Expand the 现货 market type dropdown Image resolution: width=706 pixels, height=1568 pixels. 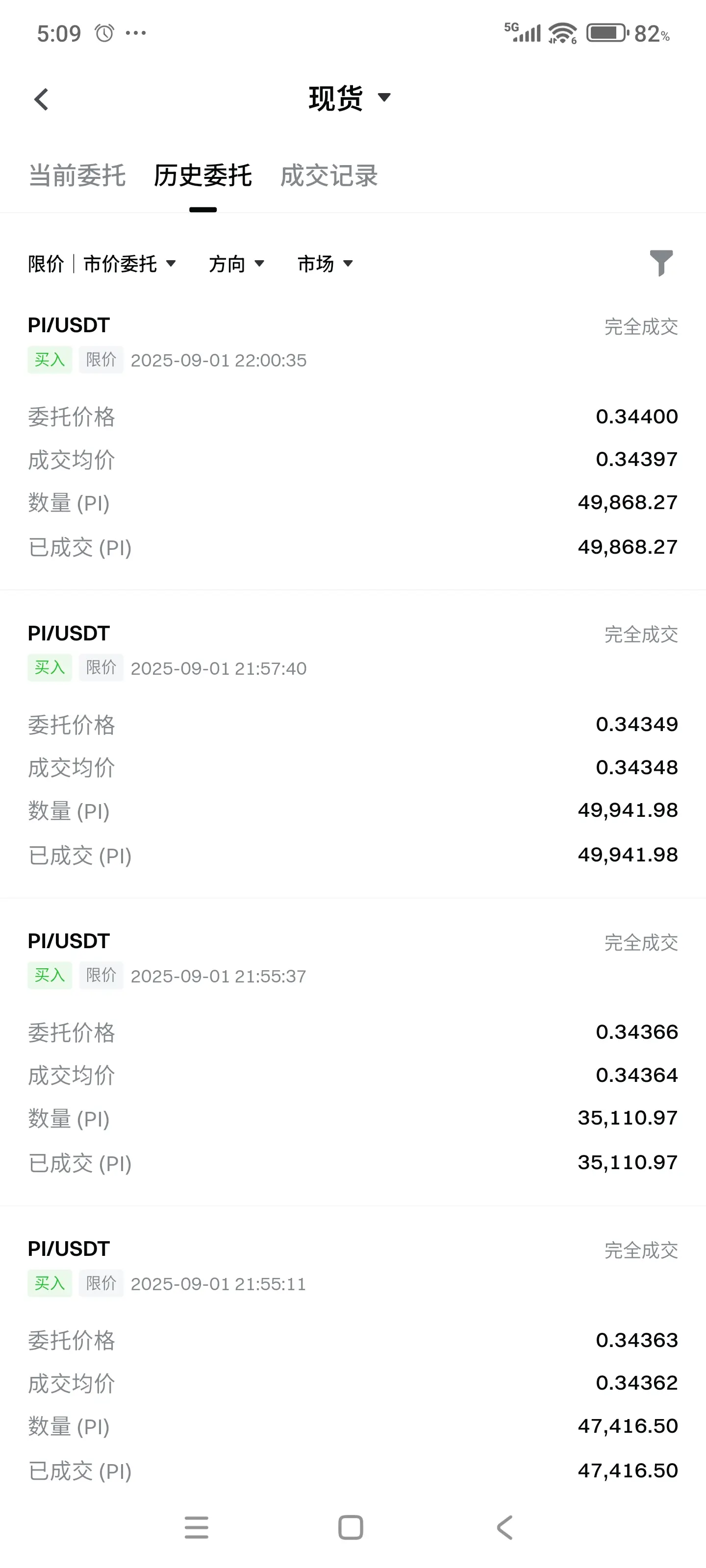[x=350, y=98]
